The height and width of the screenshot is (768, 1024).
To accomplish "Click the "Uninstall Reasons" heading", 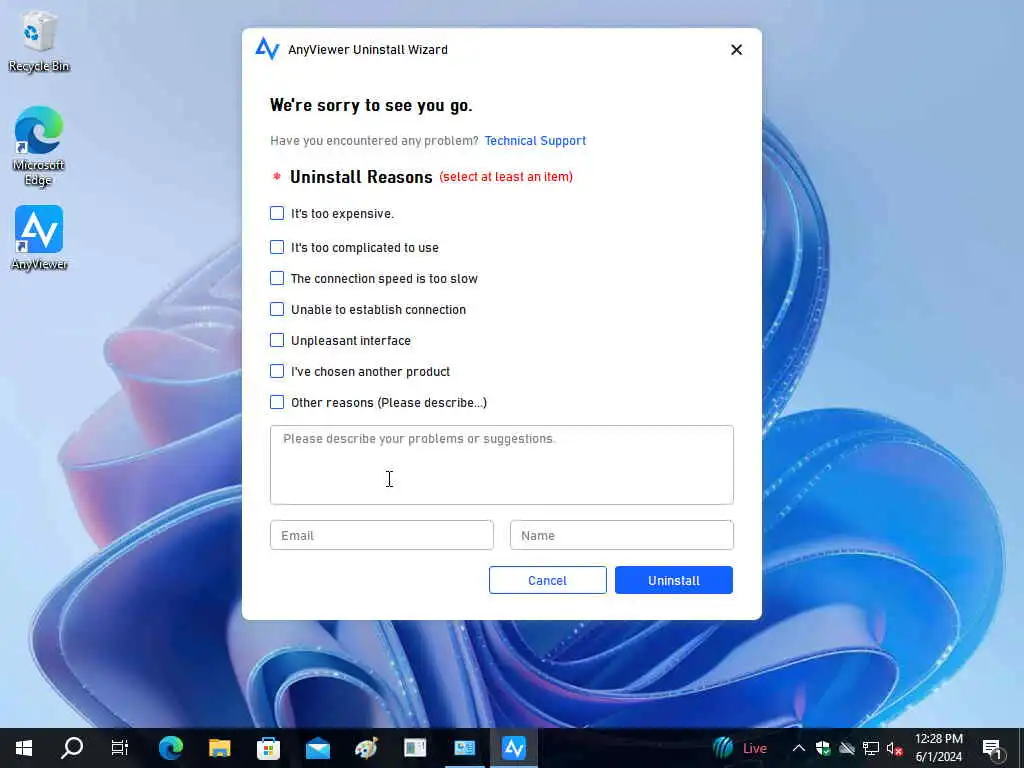I will (361, 177).
